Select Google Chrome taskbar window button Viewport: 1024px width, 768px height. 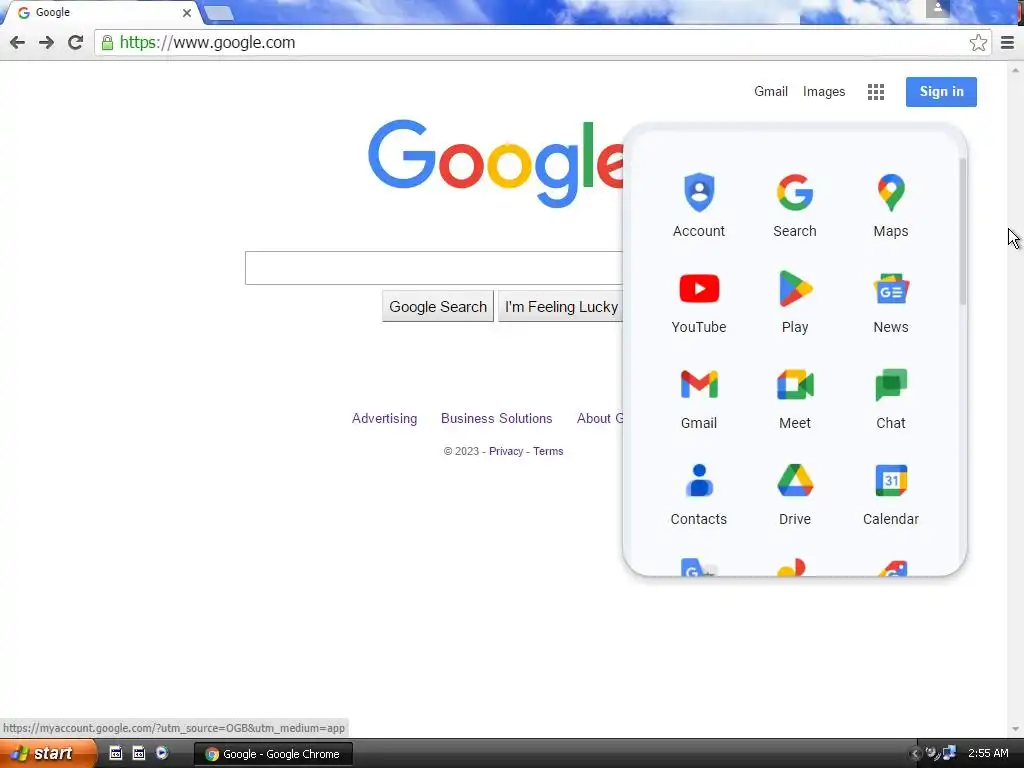click(274, 754)
